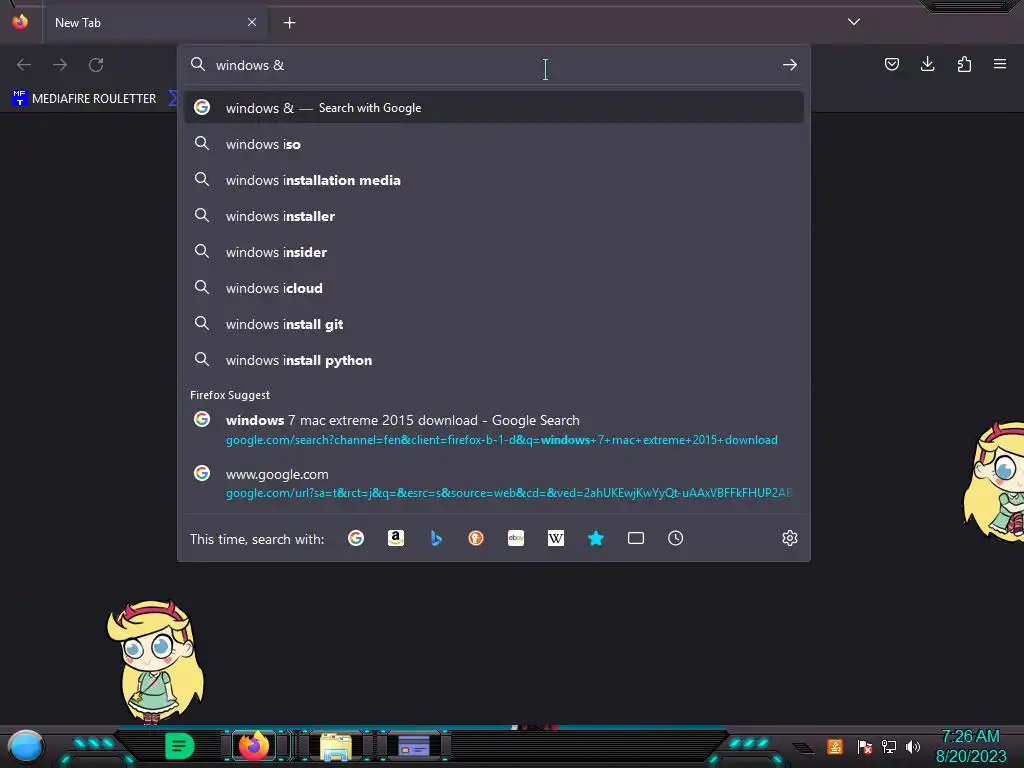This screenshot has width=1024, height=768.
Task: Search this time with Wikipedia
Action: [556, 538]
